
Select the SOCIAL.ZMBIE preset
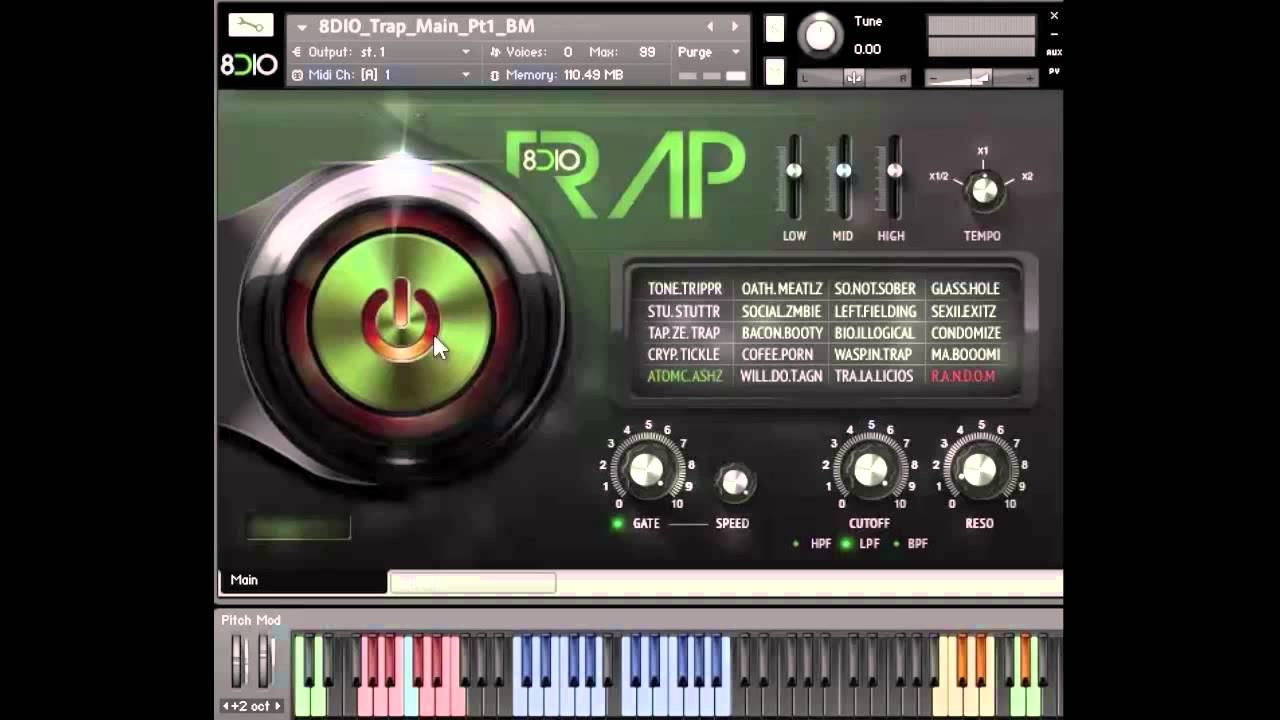click(781, 311)
